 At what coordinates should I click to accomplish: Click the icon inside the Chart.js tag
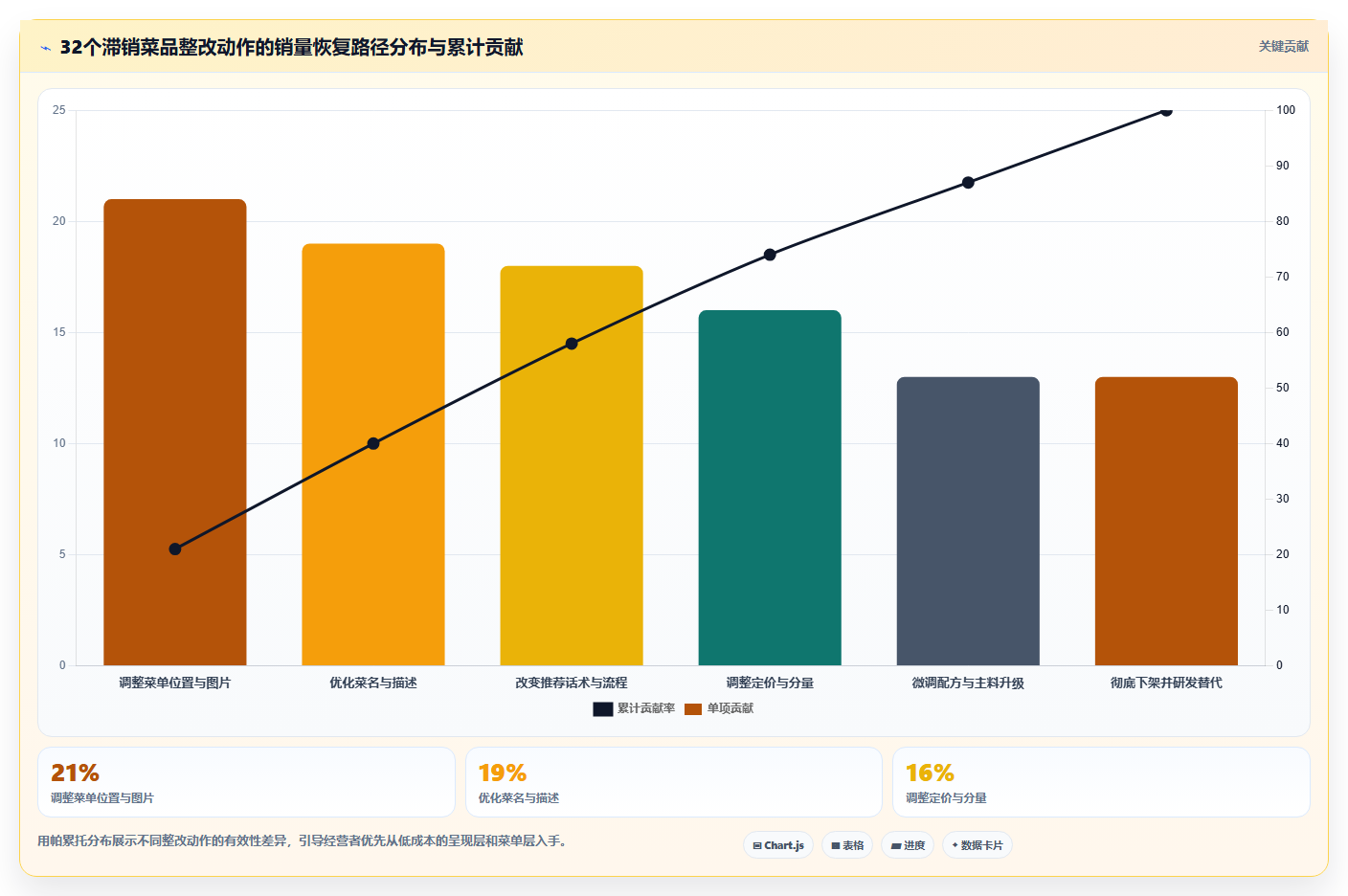(757, 846)
